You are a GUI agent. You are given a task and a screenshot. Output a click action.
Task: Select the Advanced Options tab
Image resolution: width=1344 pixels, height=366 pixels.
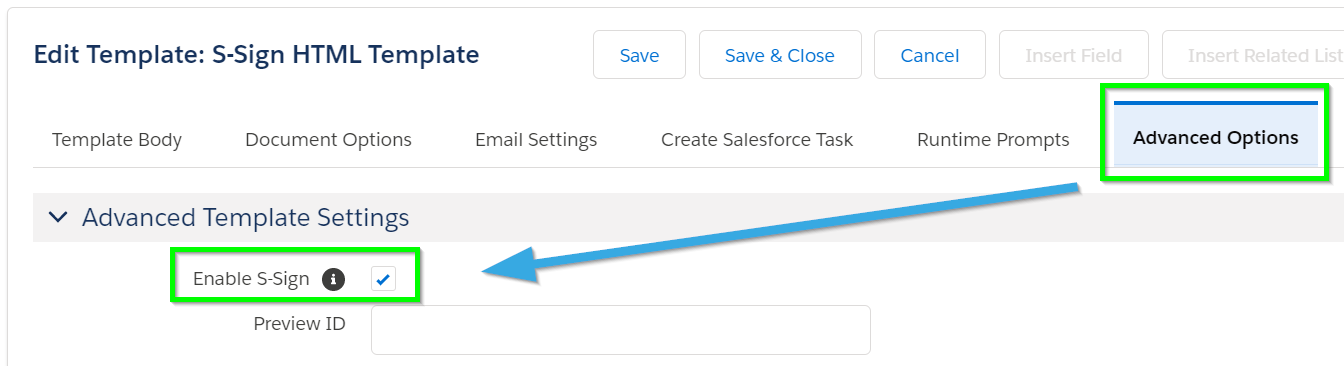[1216, 135]
